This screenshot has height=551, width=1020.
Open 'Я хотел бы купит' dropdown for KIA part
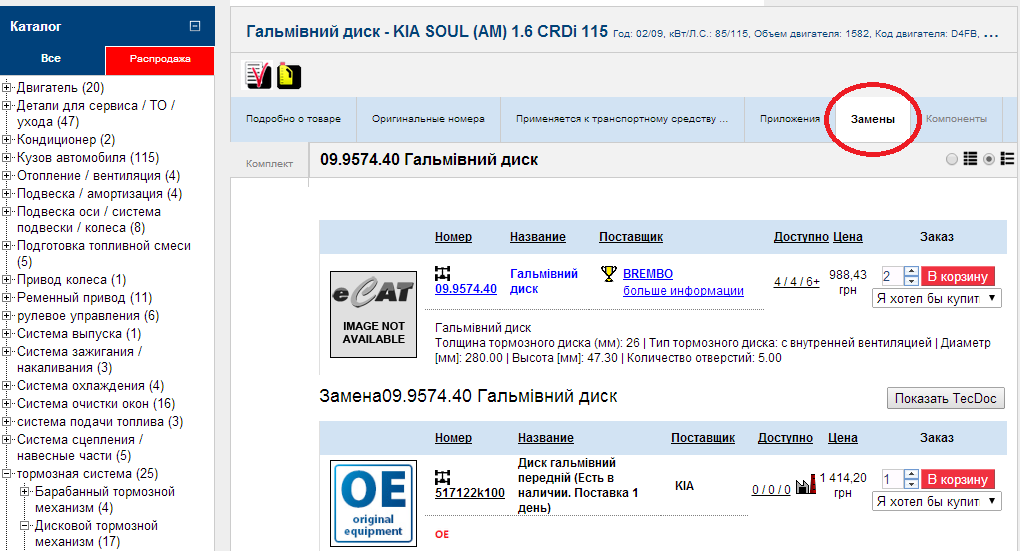pos(937,501)
